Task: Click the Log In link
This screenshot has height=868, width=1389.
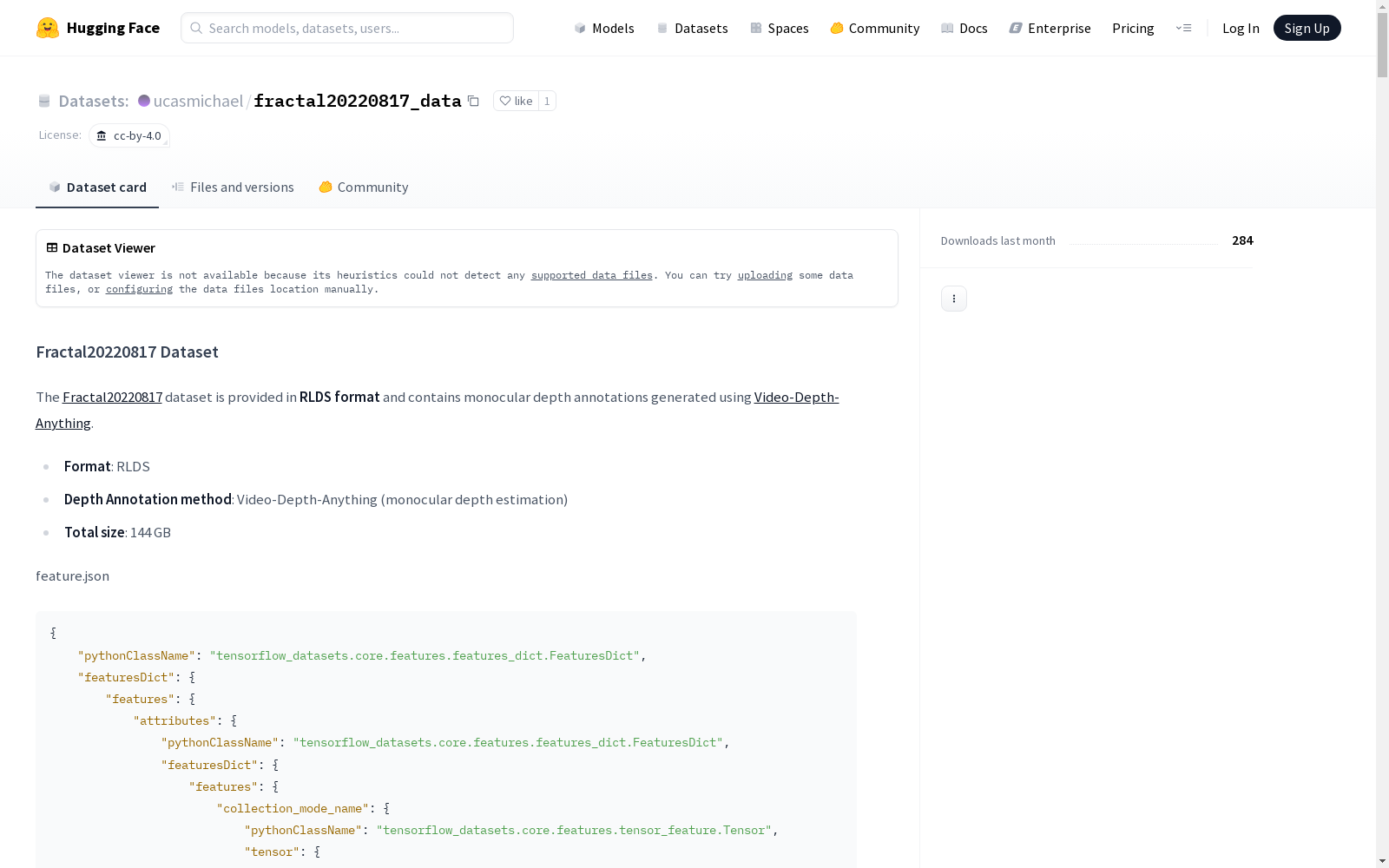Action: pos(1241,28)
